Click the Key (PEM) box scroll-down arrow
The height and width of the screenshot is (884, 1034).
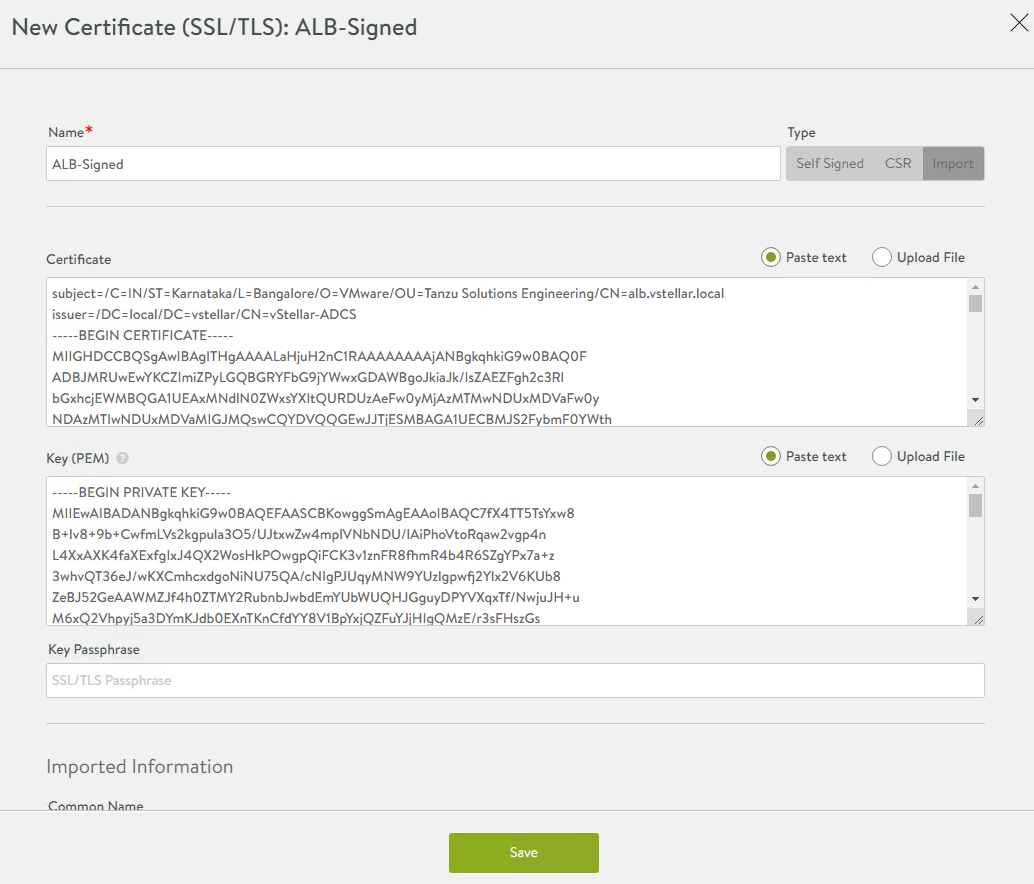click(975, 598)
